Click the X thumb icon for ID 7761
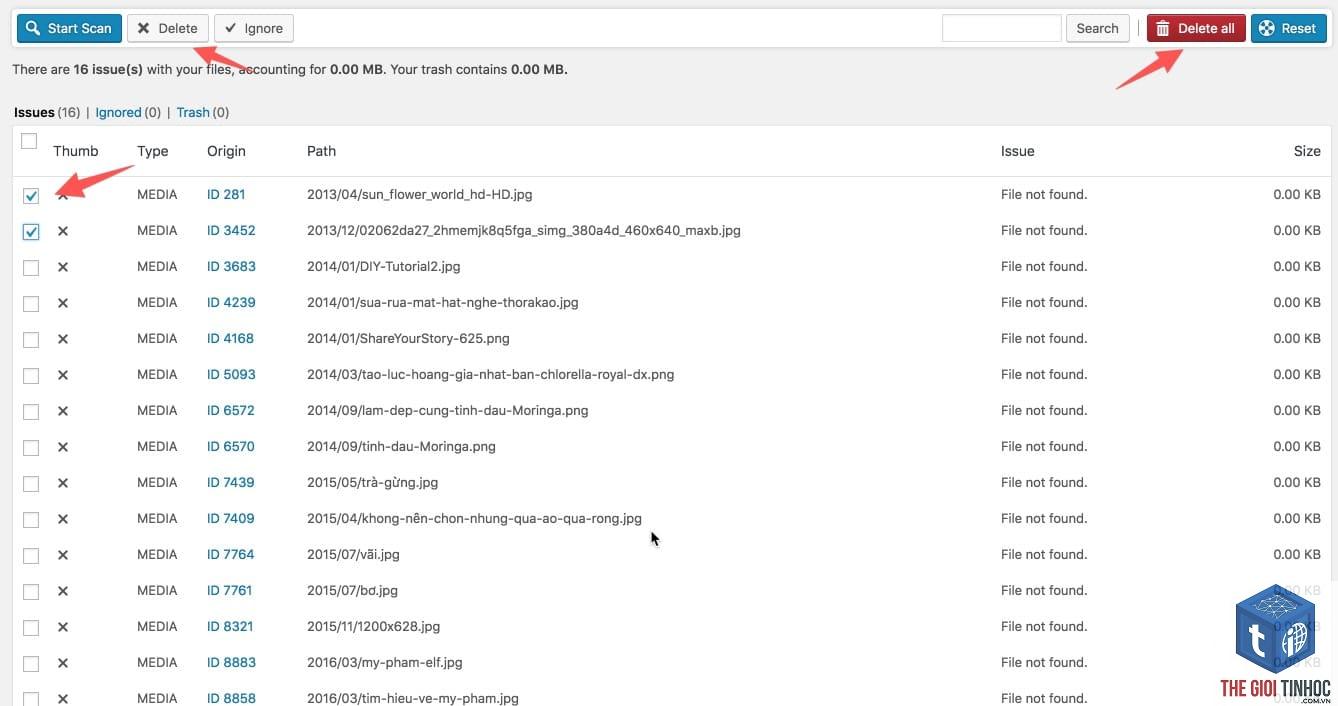 tap(63, 591)
